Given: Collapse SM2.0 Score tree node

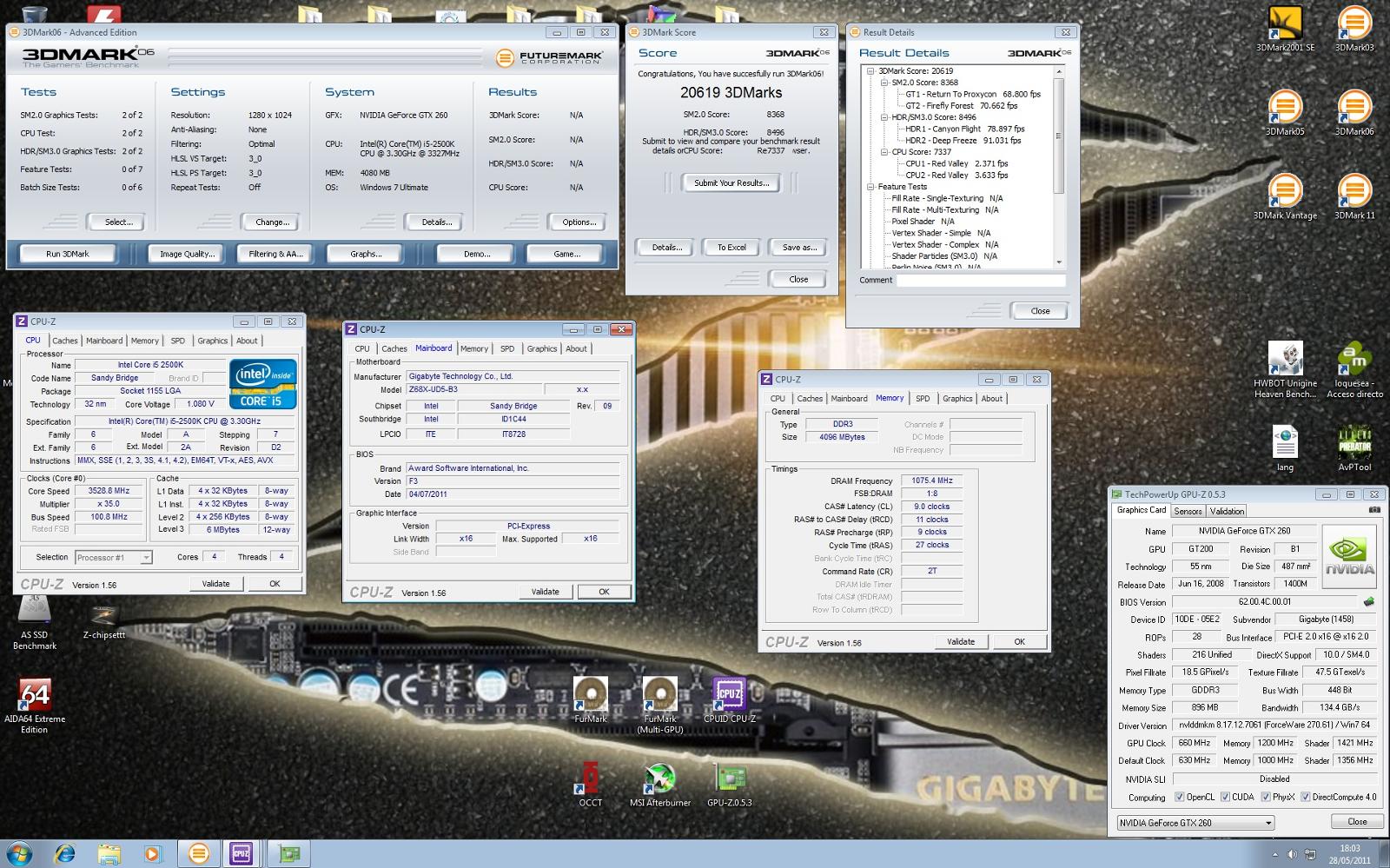Looking at the screenshot, I should click(x=884, y=83).
